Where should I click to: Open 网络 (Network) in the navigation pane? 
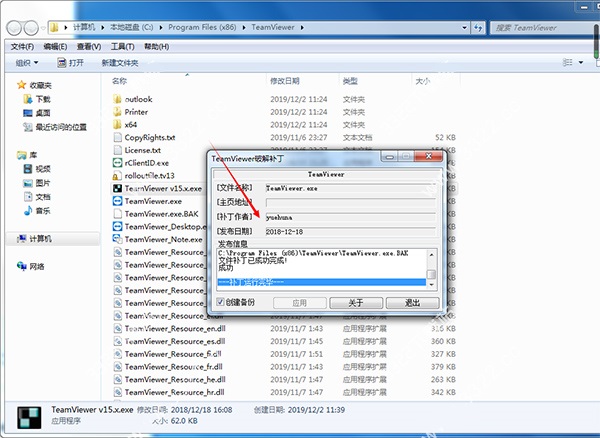point(36,267)
